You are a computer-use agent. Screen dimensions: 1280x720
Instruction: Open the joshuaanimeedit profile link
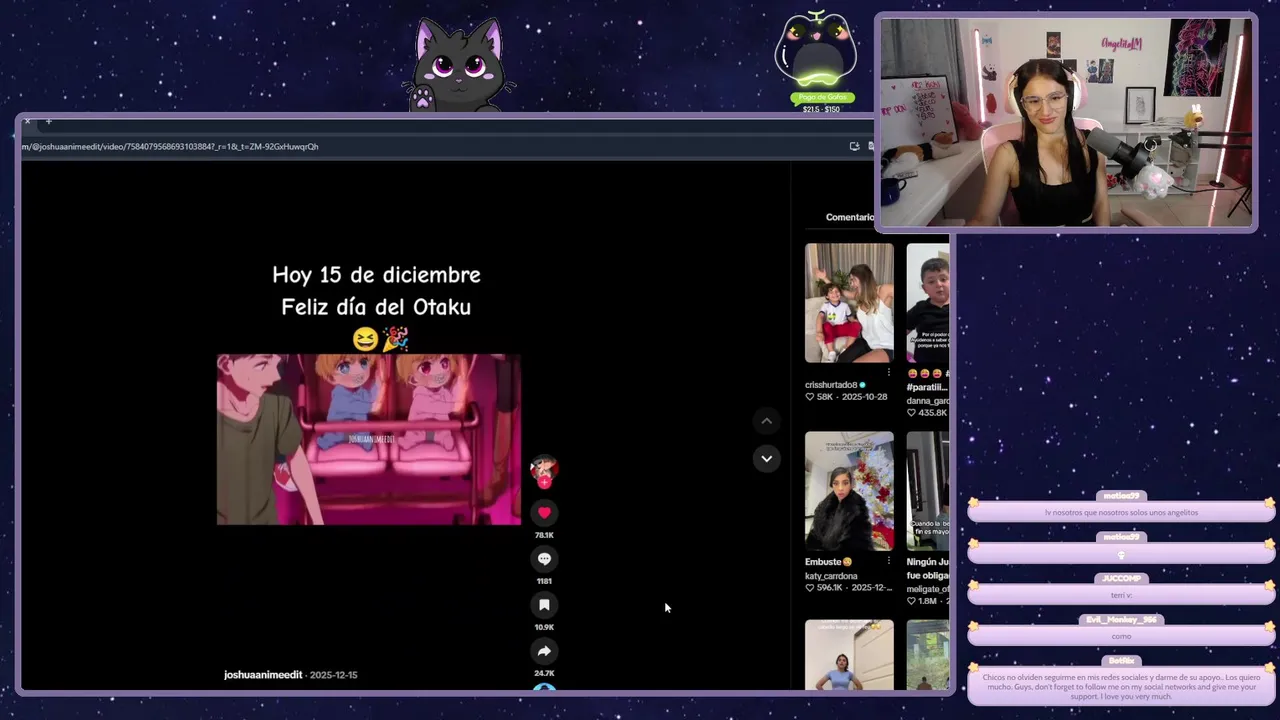[263, 675]
